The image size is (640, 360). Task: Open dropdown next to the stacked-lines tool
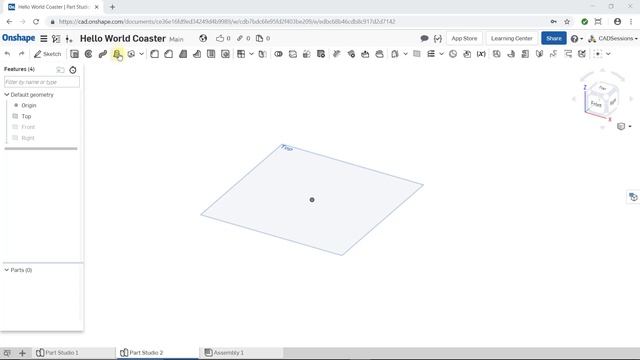[441, 54]
